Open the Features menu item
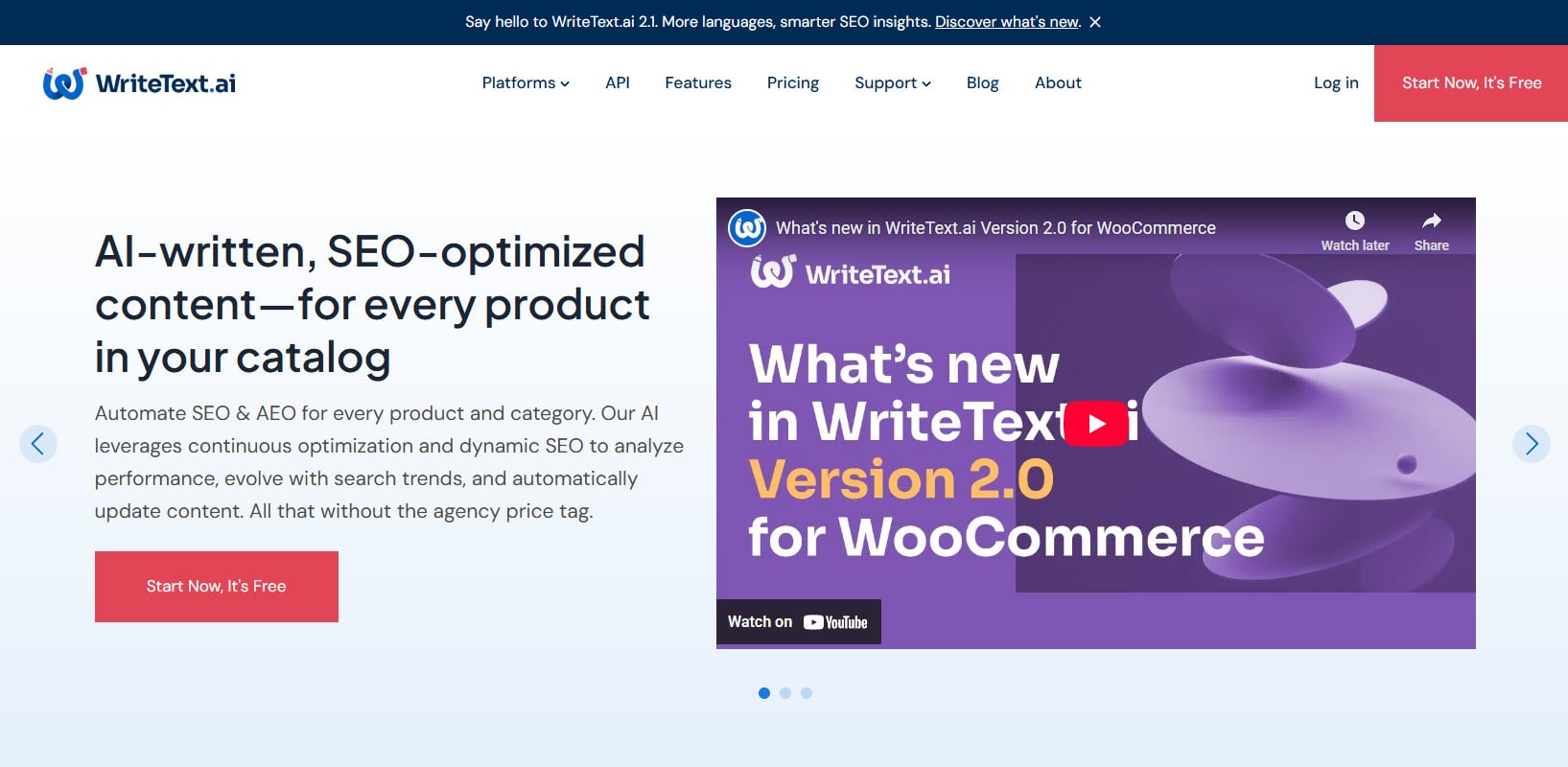This screenshot has height=767, width=1568. coord(697,83)
